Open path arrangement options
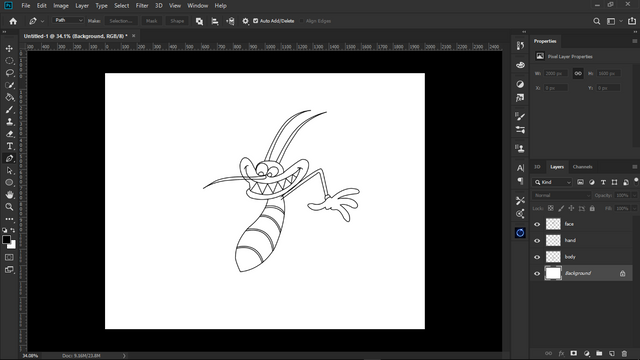This screenshot has width=640, height=360. point(230,21)
